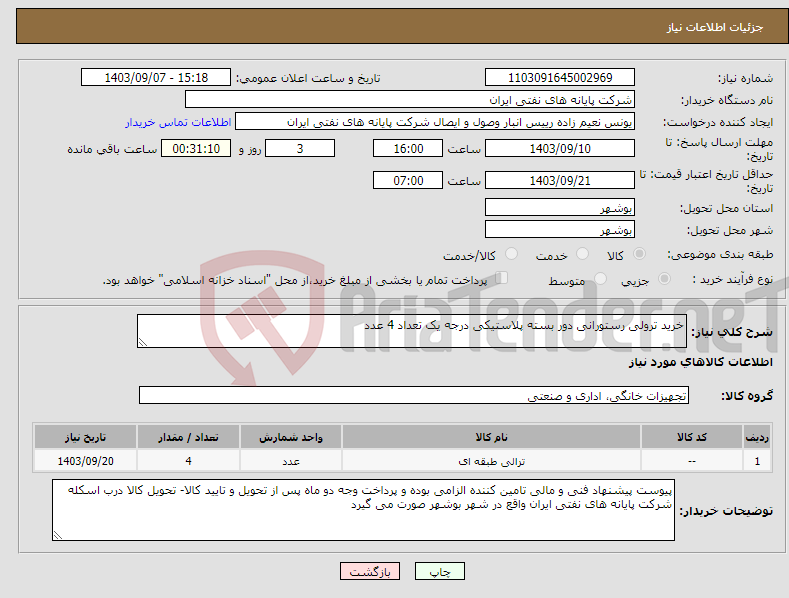This screenshot has height=598, width=789.
Task: Click the price validity date 1403/09/21
Action: [560, 180]
